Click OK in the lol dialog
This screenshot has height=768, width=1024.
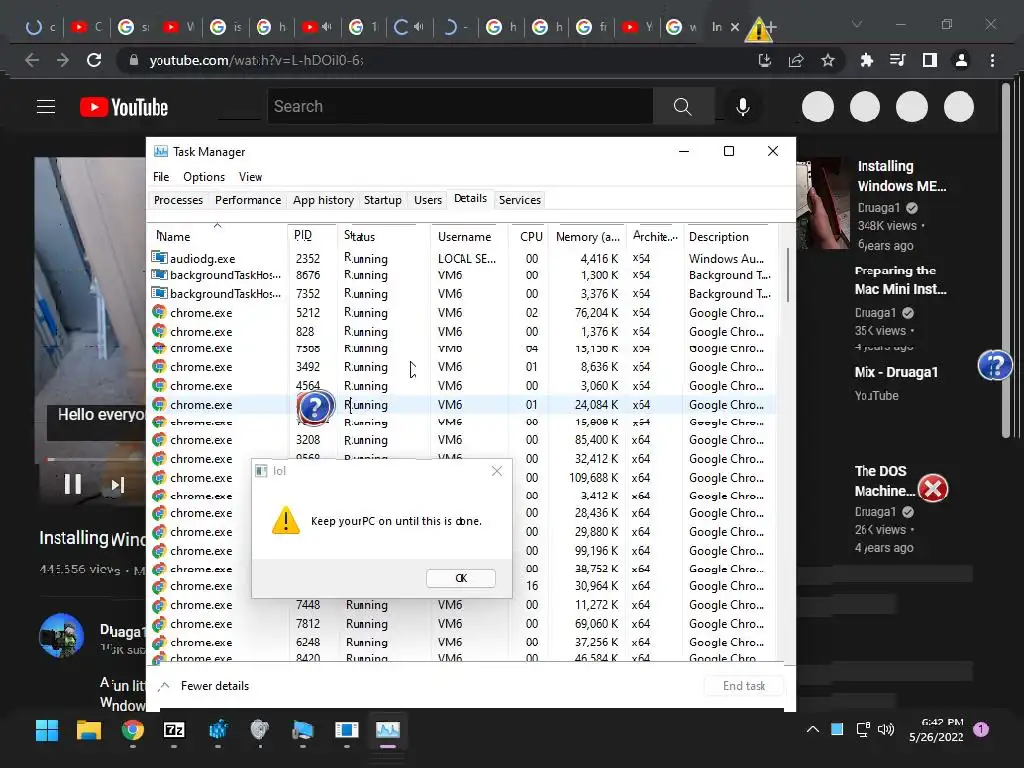point(460,578)
